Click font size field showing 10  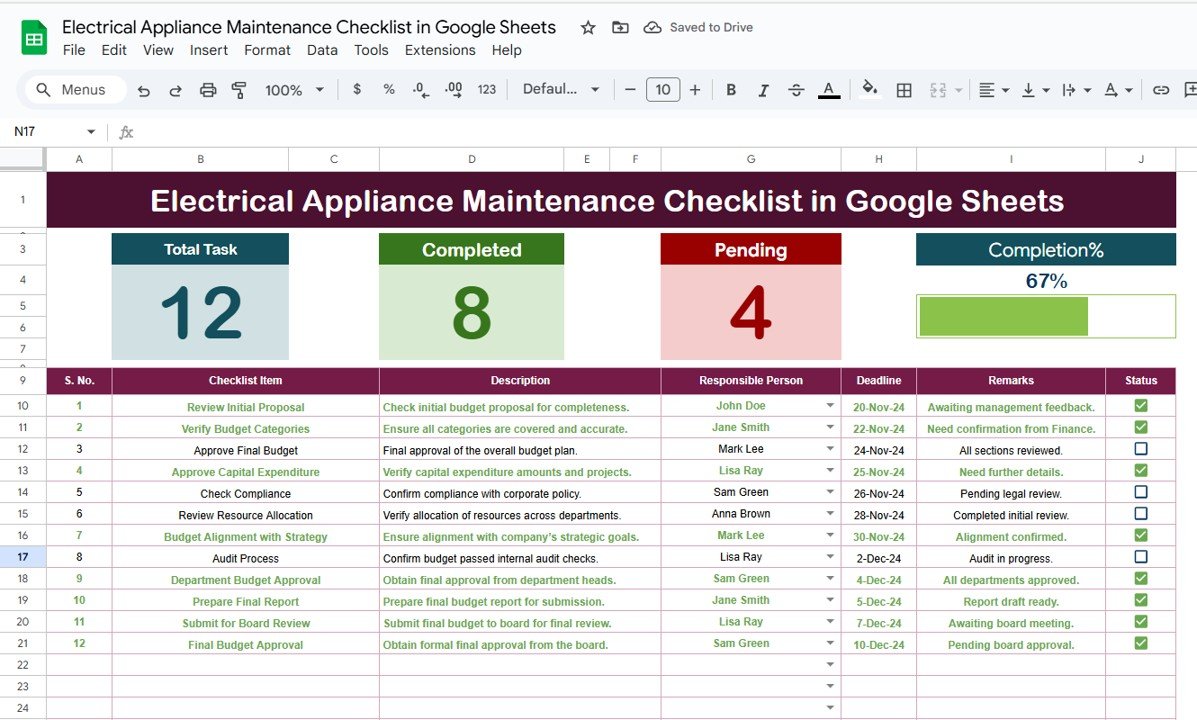coord(663,89)
